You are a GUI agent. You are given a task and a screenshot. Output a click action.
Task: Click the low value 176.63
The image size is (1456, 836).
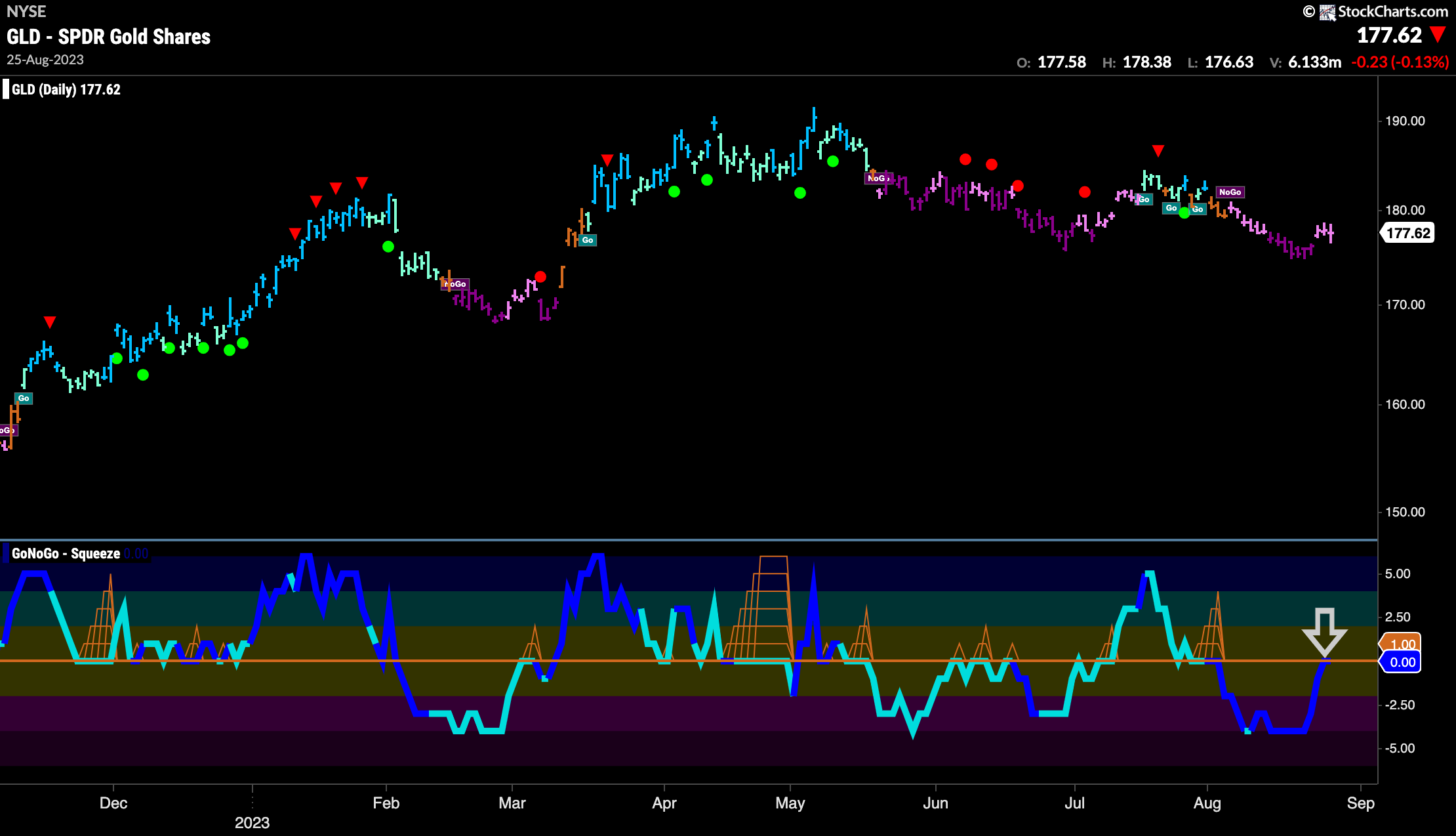(1229, 62)
